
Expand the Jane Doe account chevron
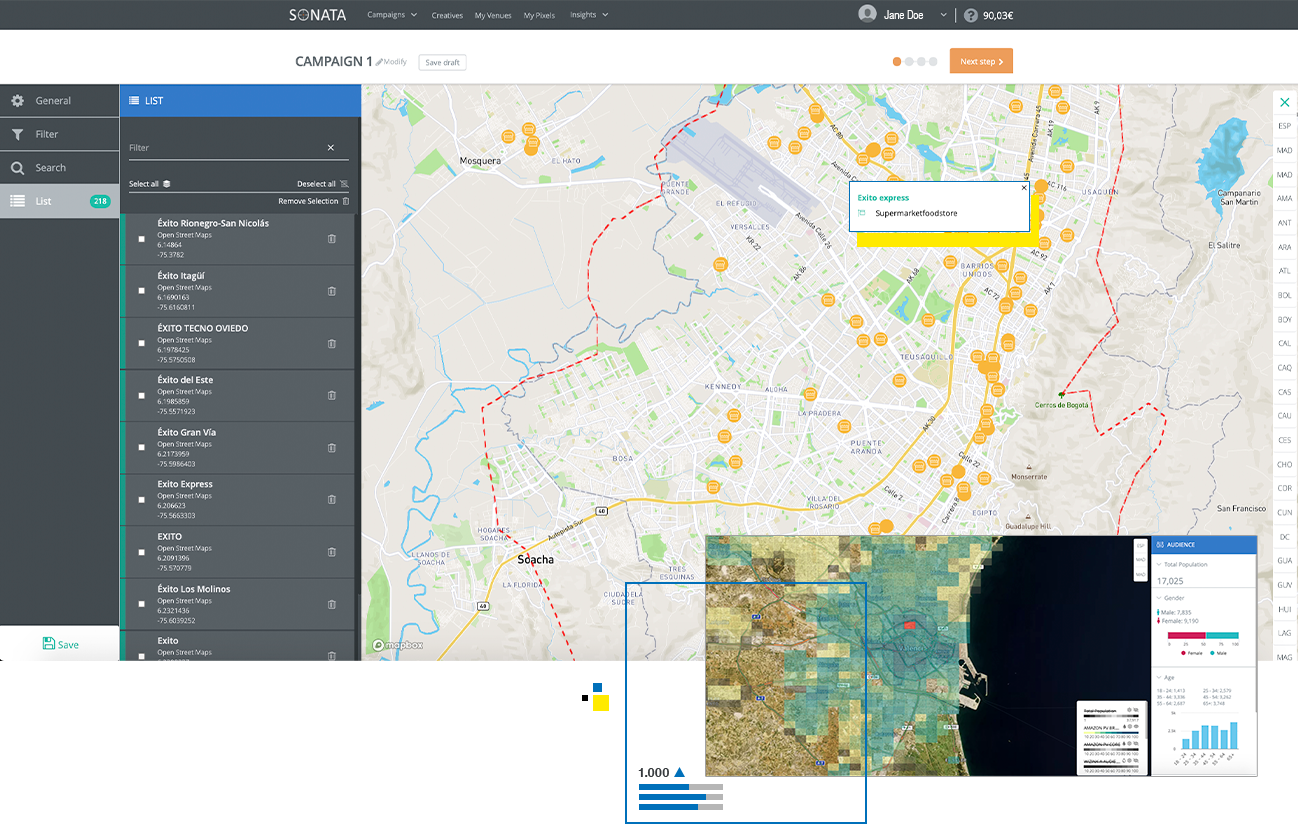[x=943, y=15]
